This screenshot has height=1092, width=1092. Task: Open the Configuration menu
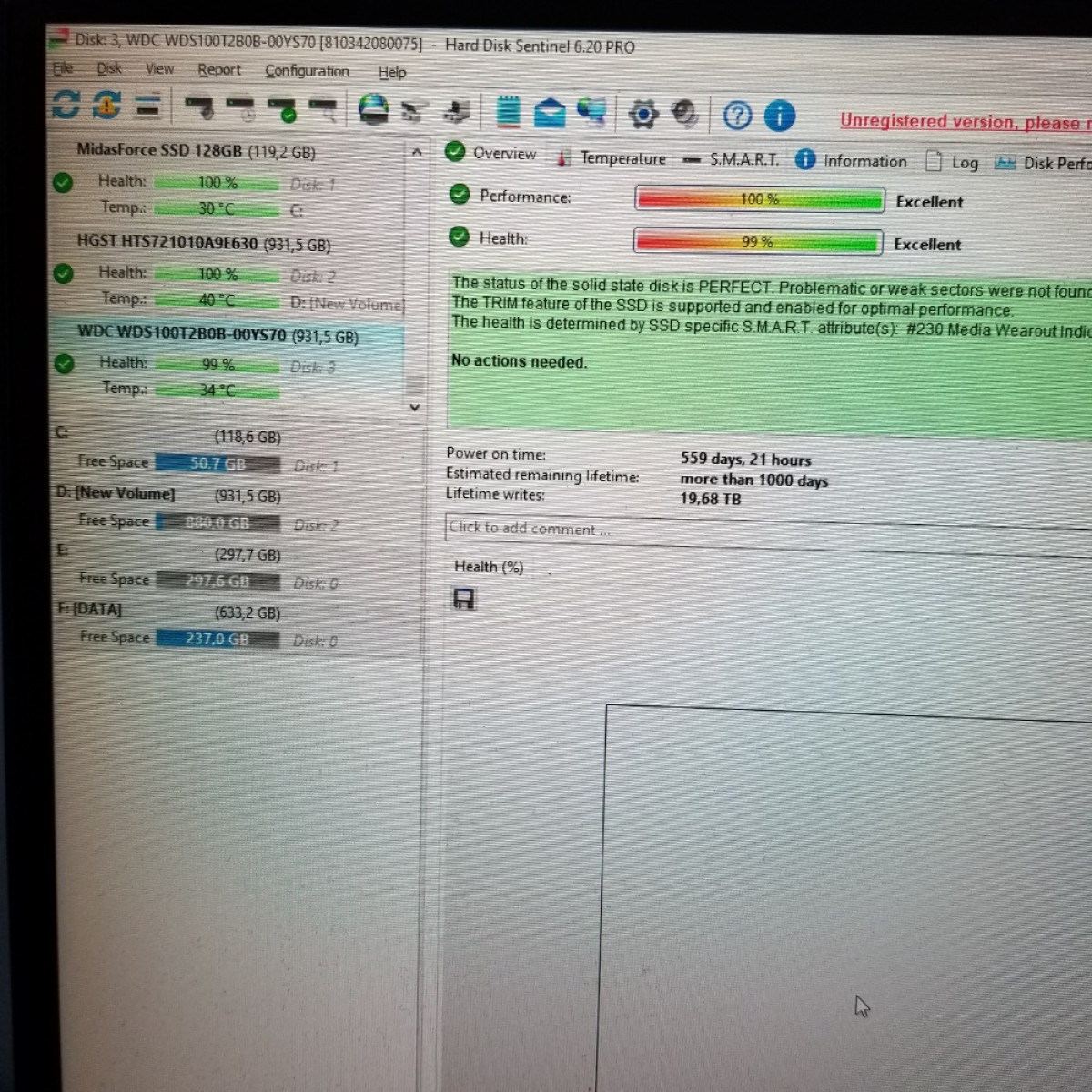click(307, 71)
